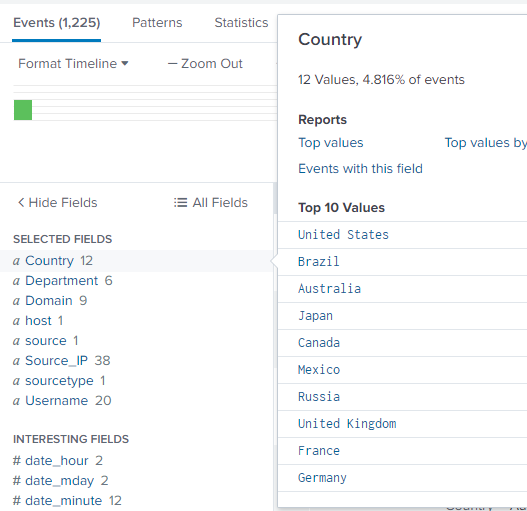This screenshot has width=527, height=511.
Task: Open All Fields
Action: (211, 203)
